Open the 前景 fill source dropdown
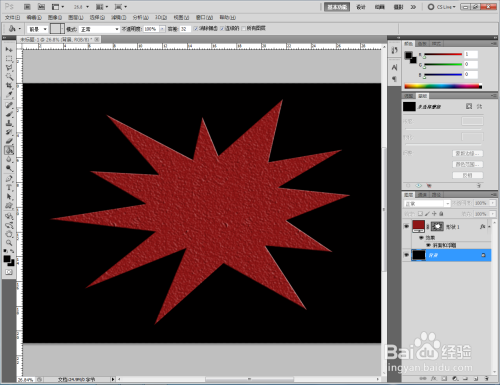This screenshot has height=385, width=500. (37, 29)
